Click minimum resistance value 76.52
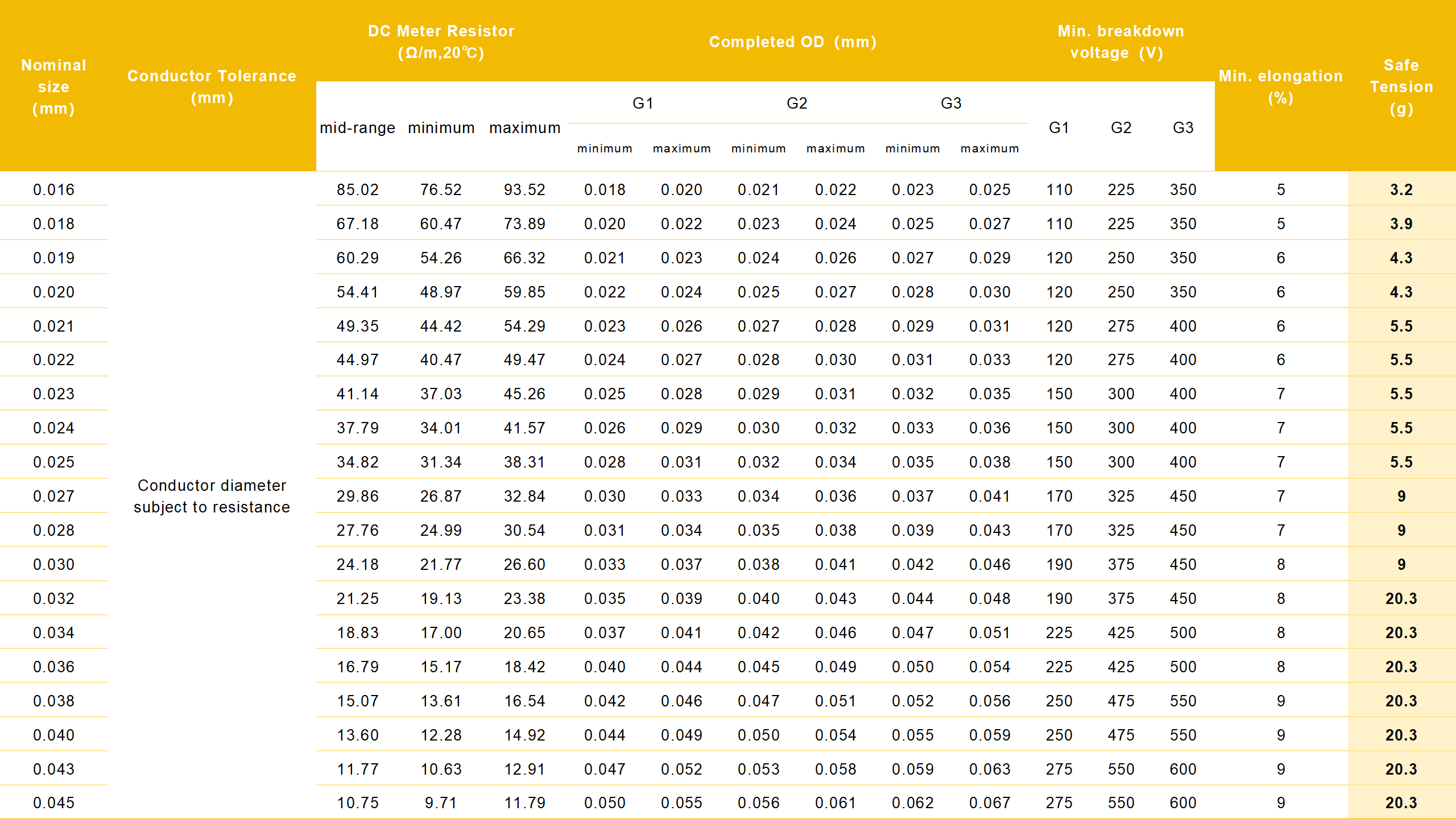The width and height of the screenshot is (1456, 819). pos(441,189)
